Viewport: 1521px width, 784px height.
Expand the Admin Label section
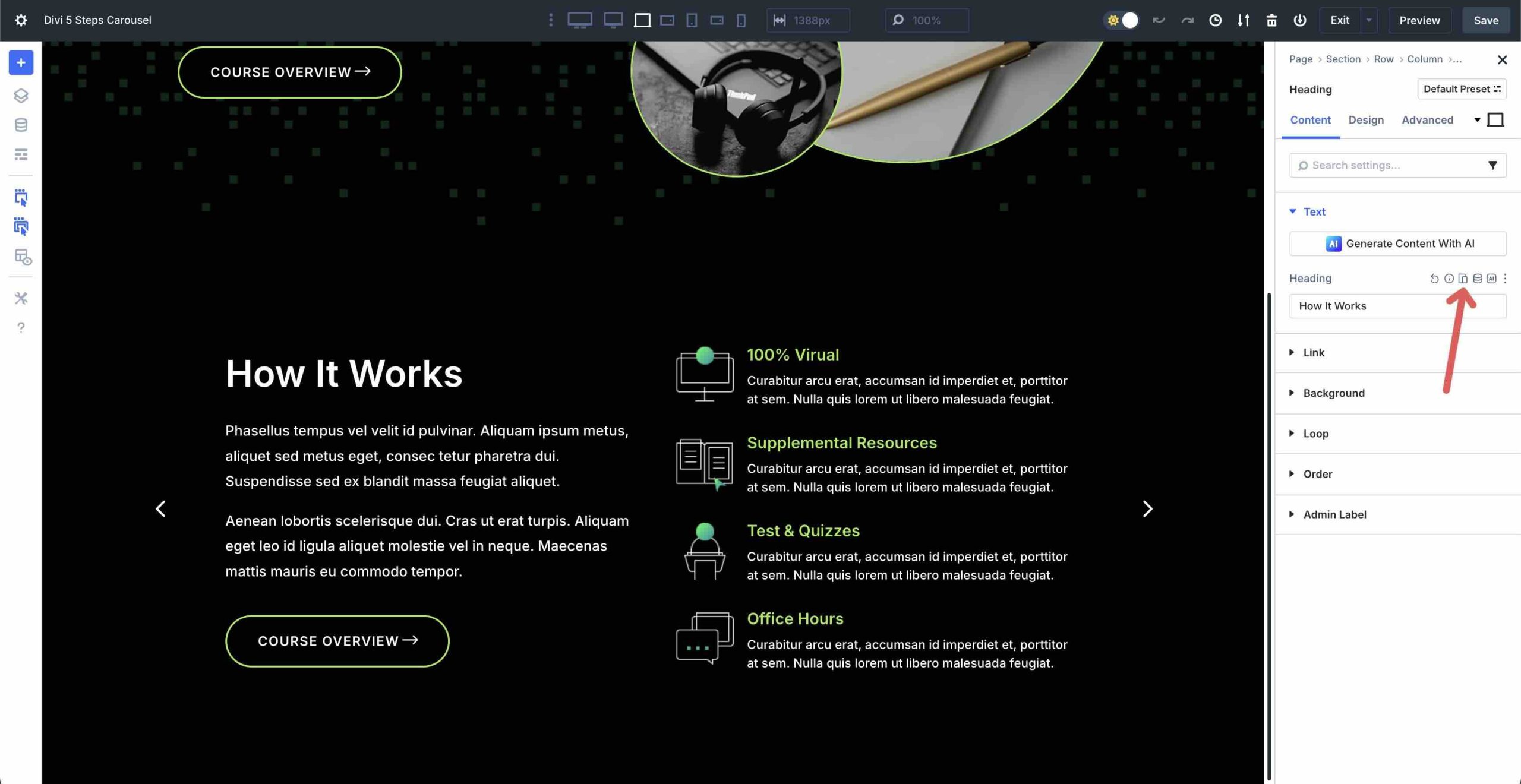[1334, 514]
